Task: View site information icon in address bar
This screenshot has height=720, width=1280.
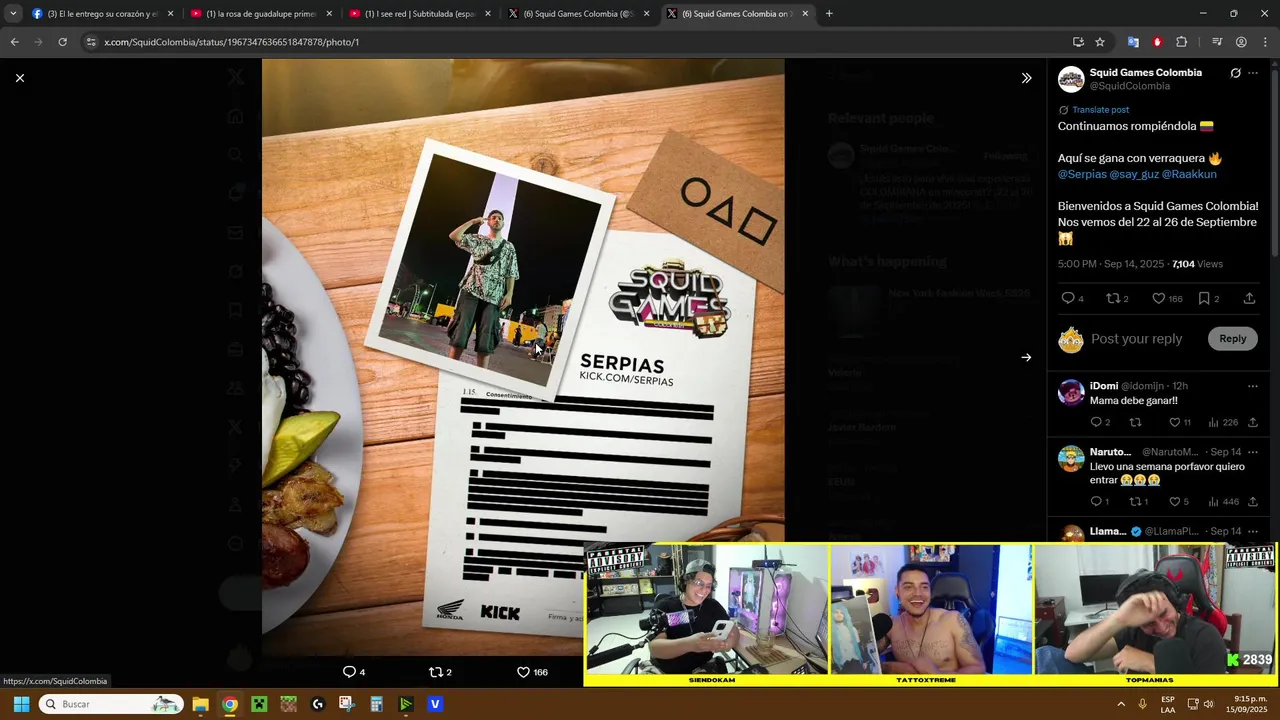Action: click(x=91, y=42)
